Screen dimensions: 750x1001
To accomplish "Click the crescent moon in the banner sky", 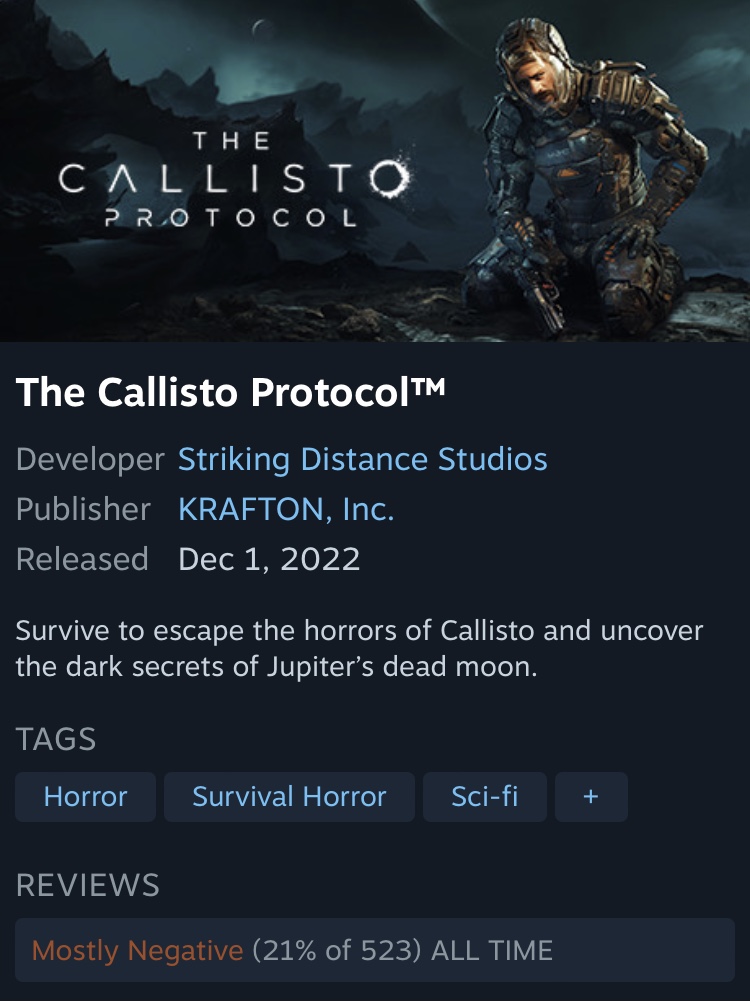I will [261, 28].
